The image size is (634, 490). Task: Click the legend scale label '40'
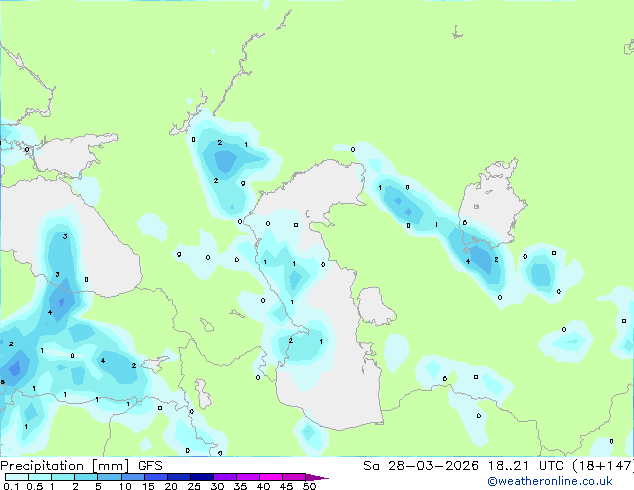click(264, 486)
